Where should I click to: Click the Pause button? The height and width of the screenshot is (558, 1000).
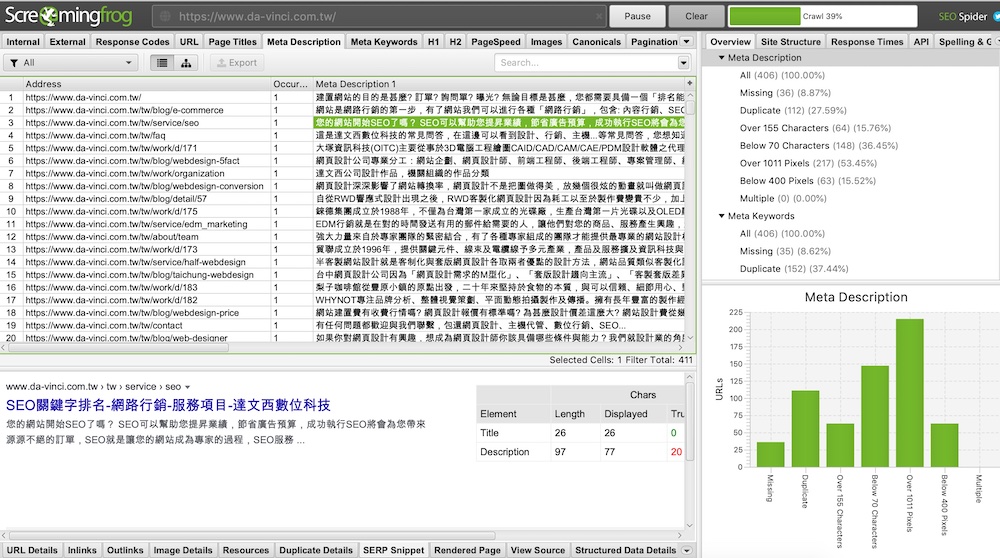(637, 16)
